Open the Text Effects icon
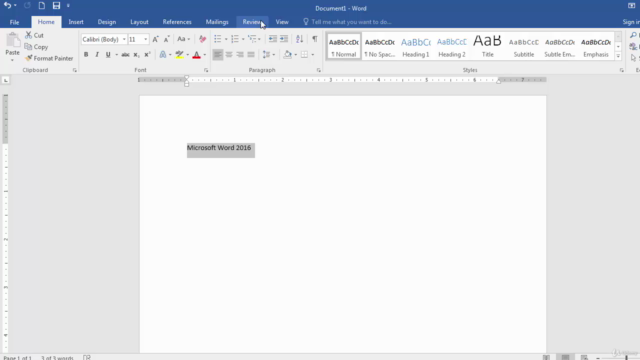The image size is (640, 360). pyautogui.click(x=162, y=54)
